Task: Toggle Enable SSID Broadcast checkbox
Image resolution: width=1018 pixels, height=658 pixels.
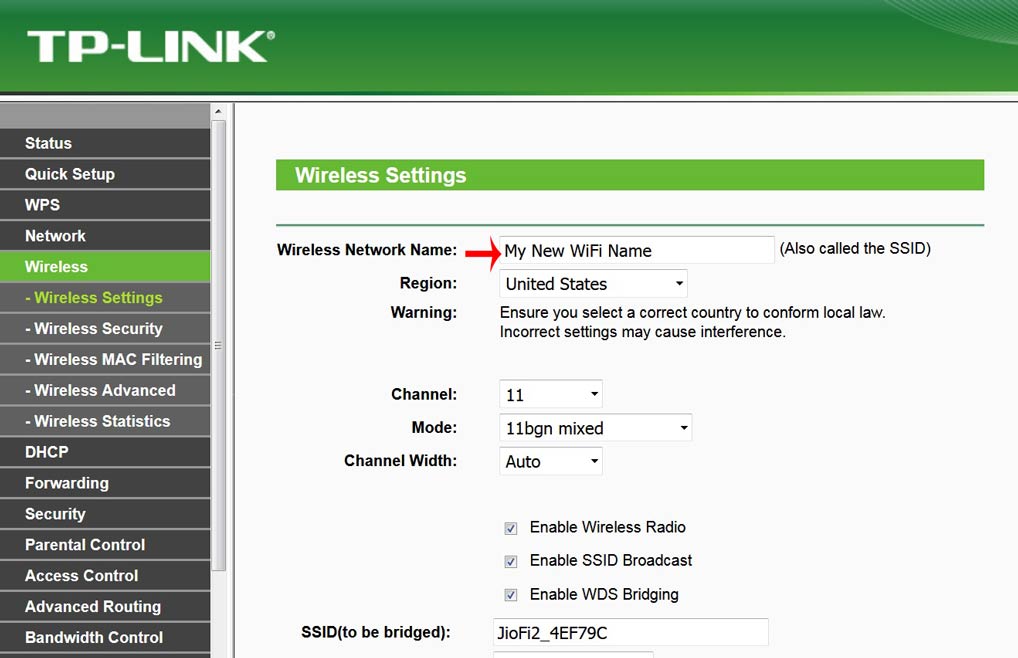Action: click(511, 561)
